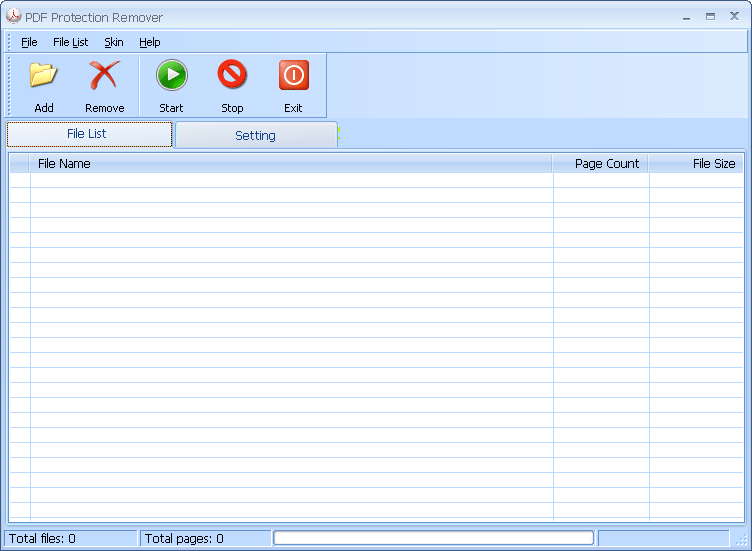Click the red X Remove icon

(104, 75)
